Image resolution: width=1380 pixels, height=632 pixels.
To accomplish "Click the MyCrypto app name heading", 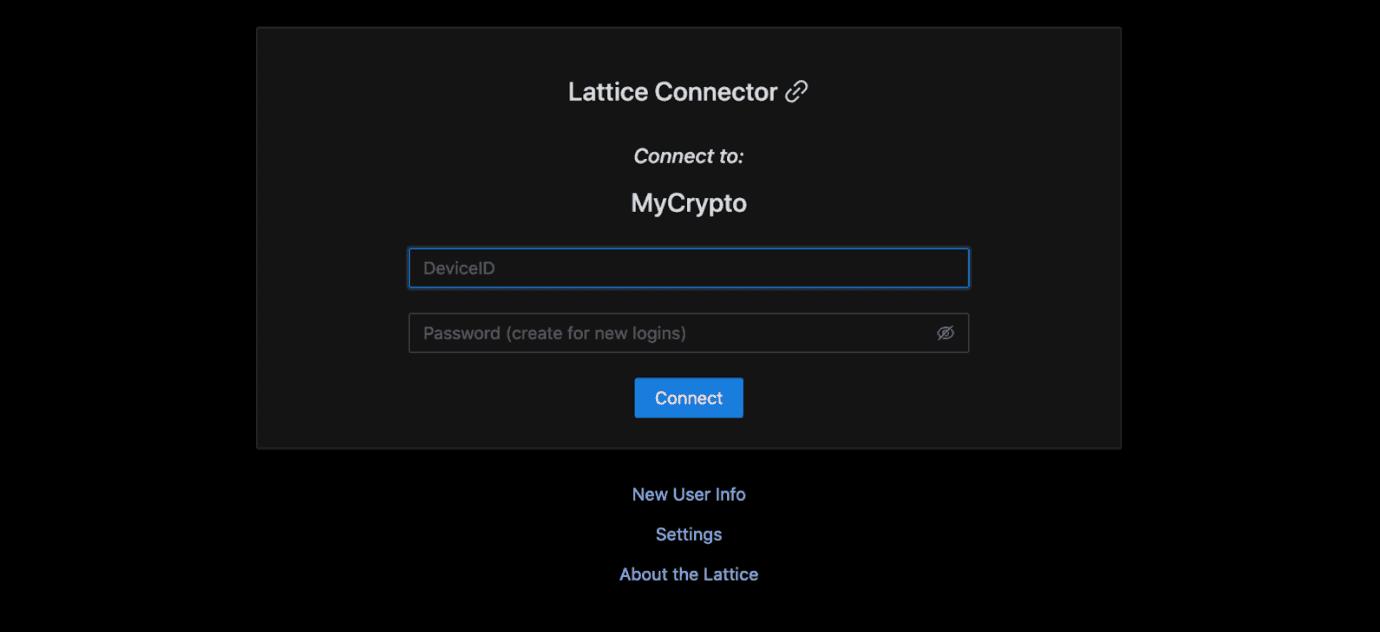I will pyautogui.click(x=689, y=204).
